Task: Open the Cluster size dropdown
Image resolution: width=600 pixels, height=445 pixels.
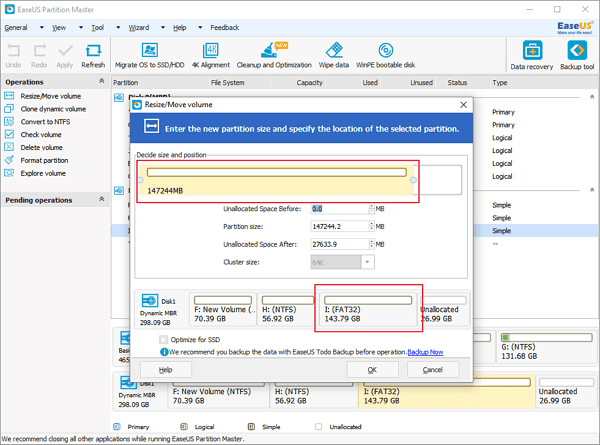Action: click(x=367, y=262)
